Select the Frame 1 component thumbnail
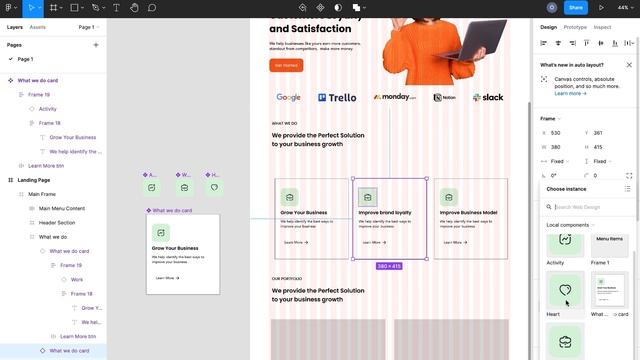This screenshot has height=360, width=640. point(609,246)
